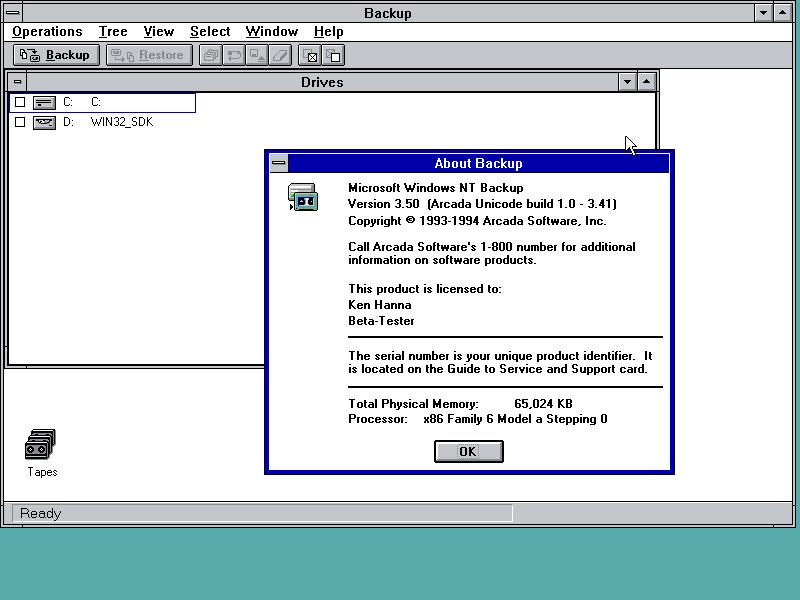Click the minimized Tapes window icon
800x600 pixels.
point(40,444)
